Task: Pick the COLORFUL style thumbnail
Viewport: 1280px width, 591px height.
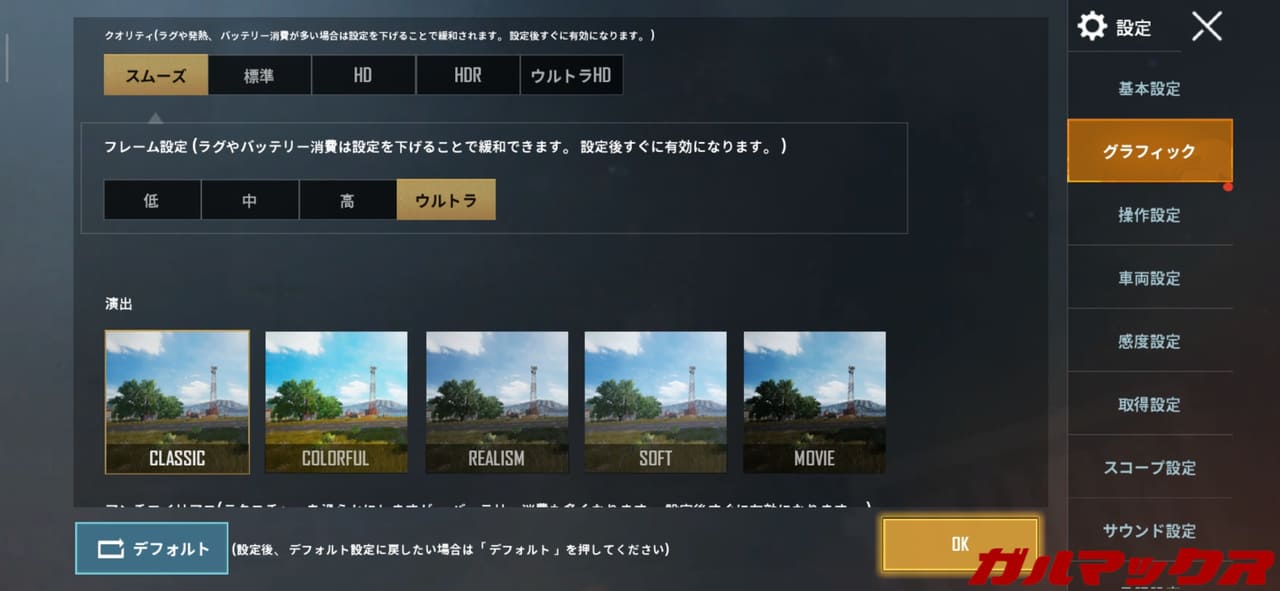Action: (336, 402)
